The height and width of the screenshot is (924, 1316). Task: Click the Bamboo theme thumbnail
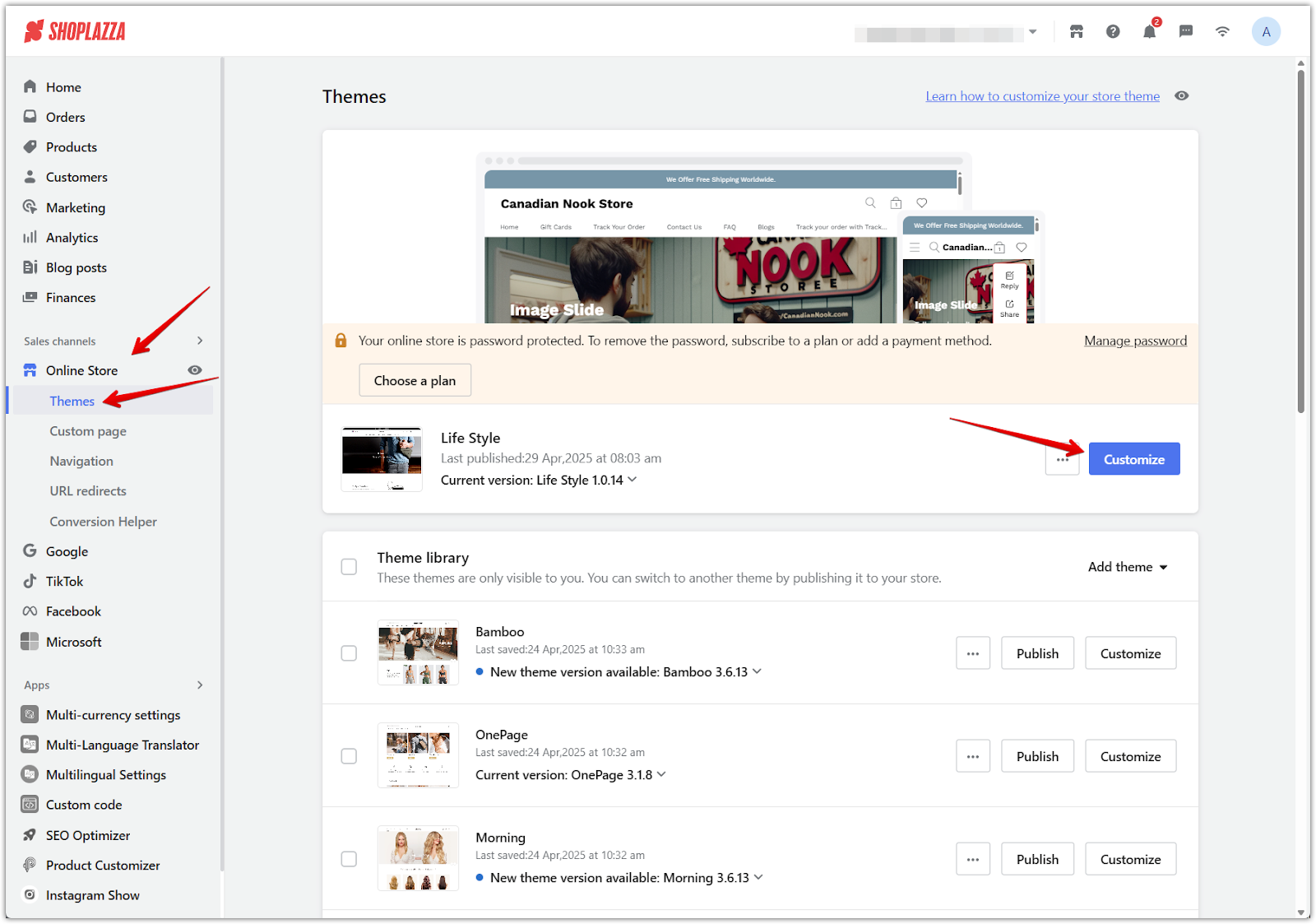pyautogui.click(x=418, y=652)
